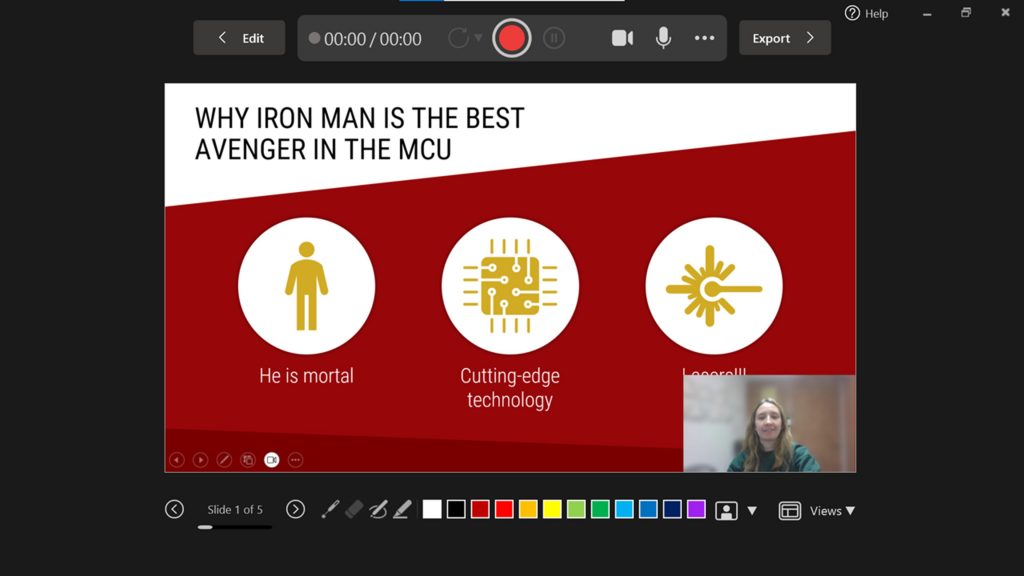Select the Highlighter inking tool
Image resolution: width=1024 pixels, height=576 pixels.
tap(401, 510)
